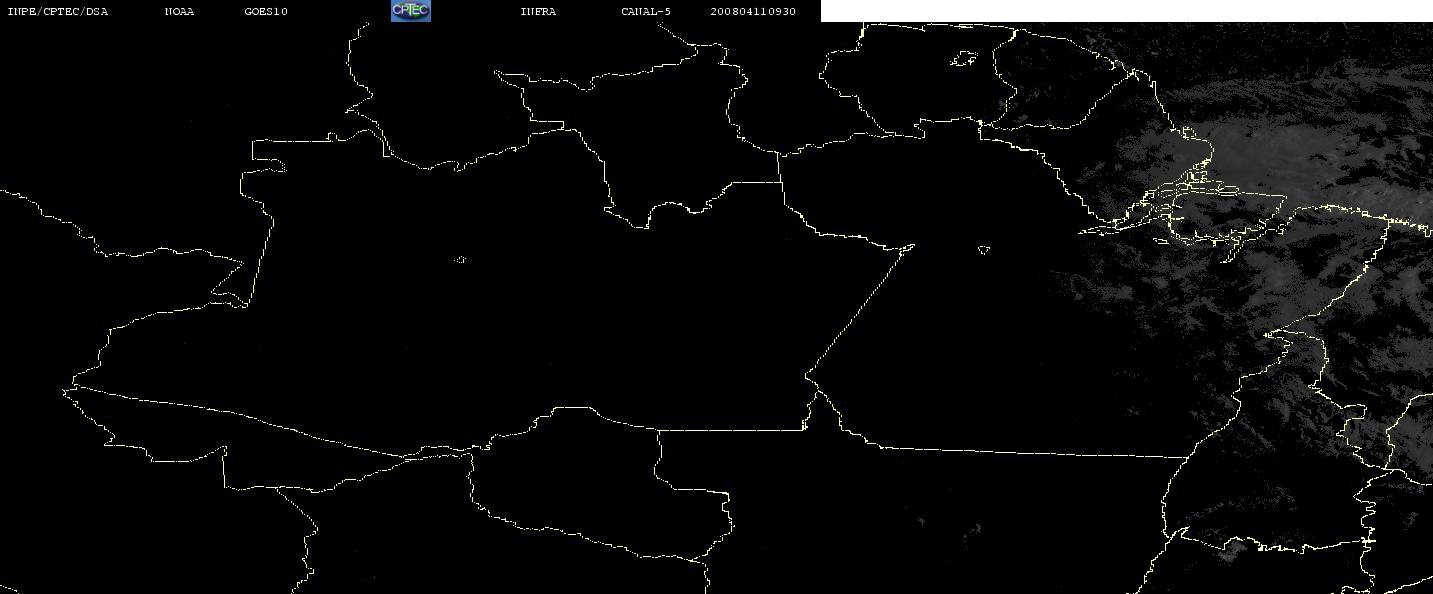1433x594 pixels.
Task: Select the NOAA text label
Action: (x=179, y=12)
